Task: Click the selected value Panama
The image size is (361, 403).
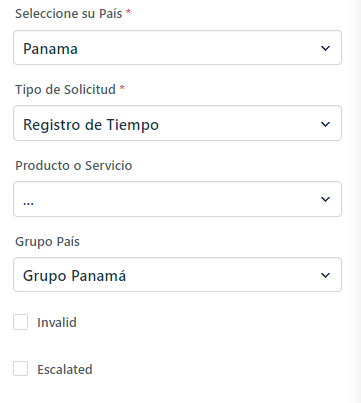Action: tap(50, 49)
